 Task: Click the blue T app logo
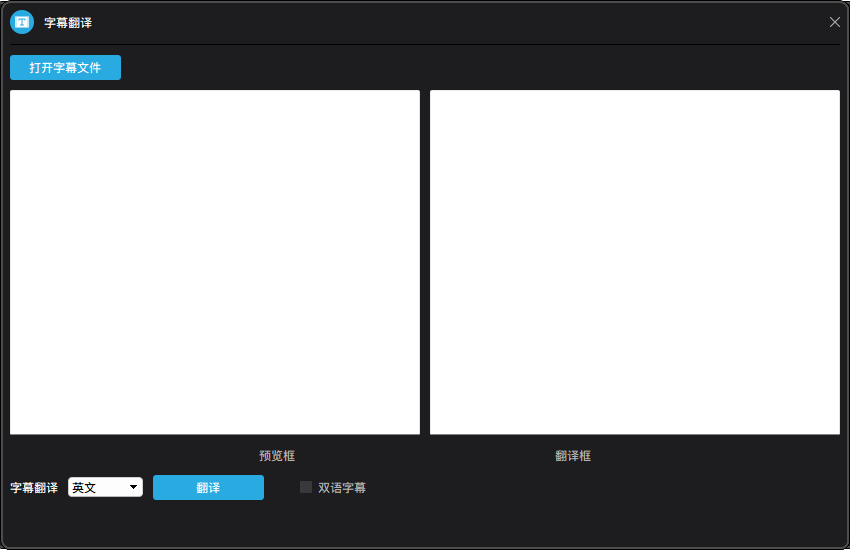point(22,22)
